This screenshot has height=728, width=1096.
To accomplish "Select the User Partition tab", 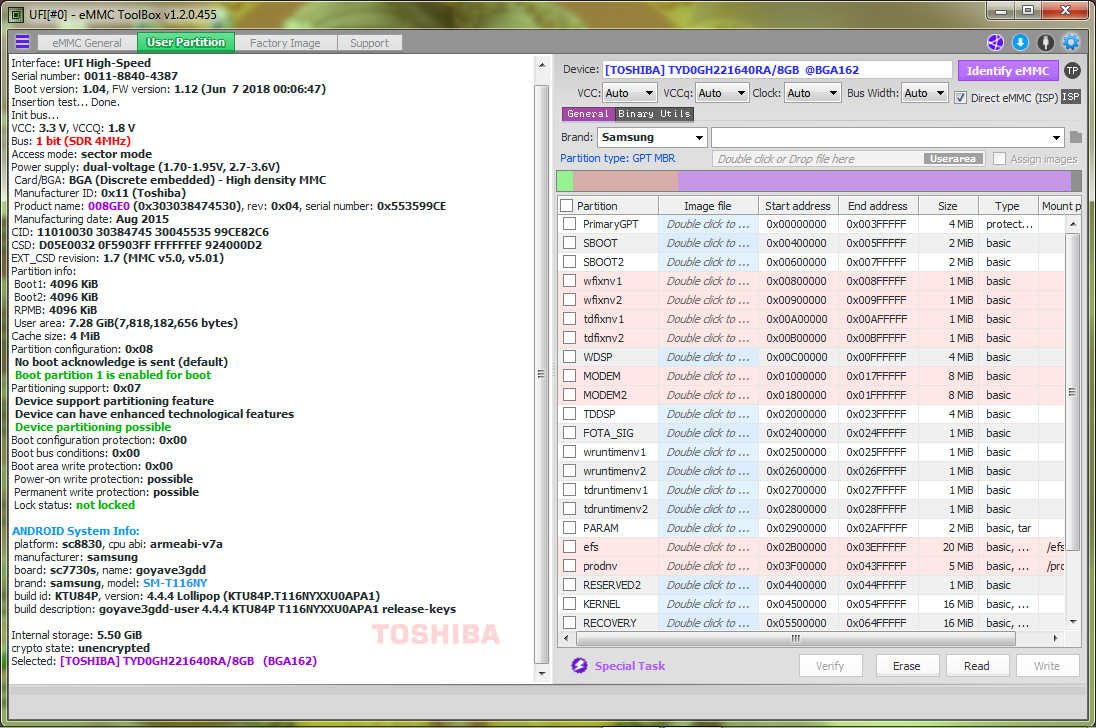I will tap(186, 42).
